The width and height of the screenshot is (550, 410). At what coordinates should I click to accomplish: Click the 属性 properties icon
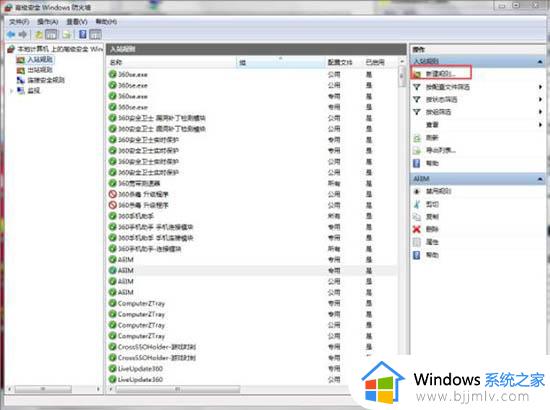[417, 242]
